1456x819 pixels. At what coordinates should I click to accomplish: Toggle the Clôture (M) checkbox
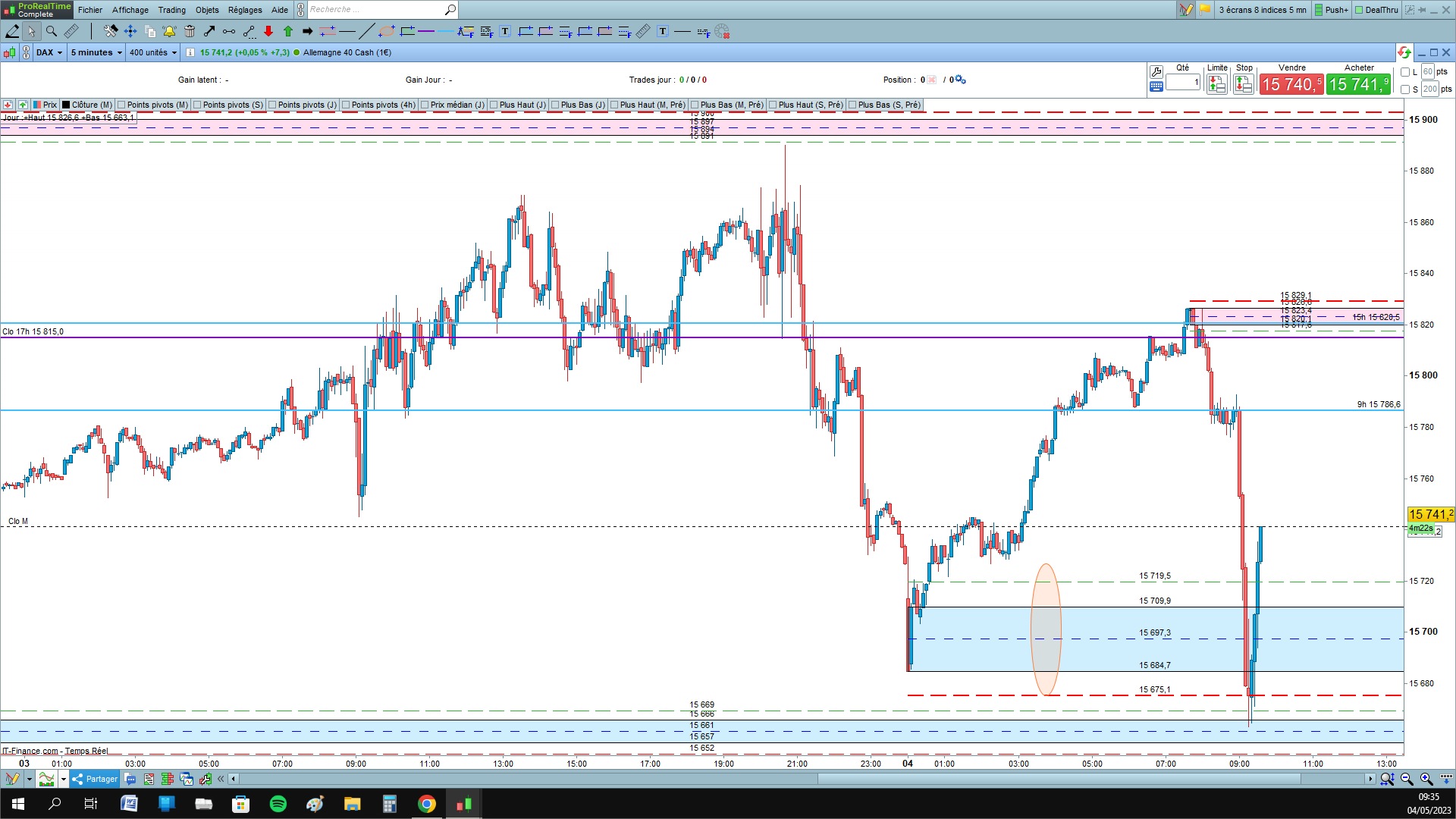[x=67, y=105]
